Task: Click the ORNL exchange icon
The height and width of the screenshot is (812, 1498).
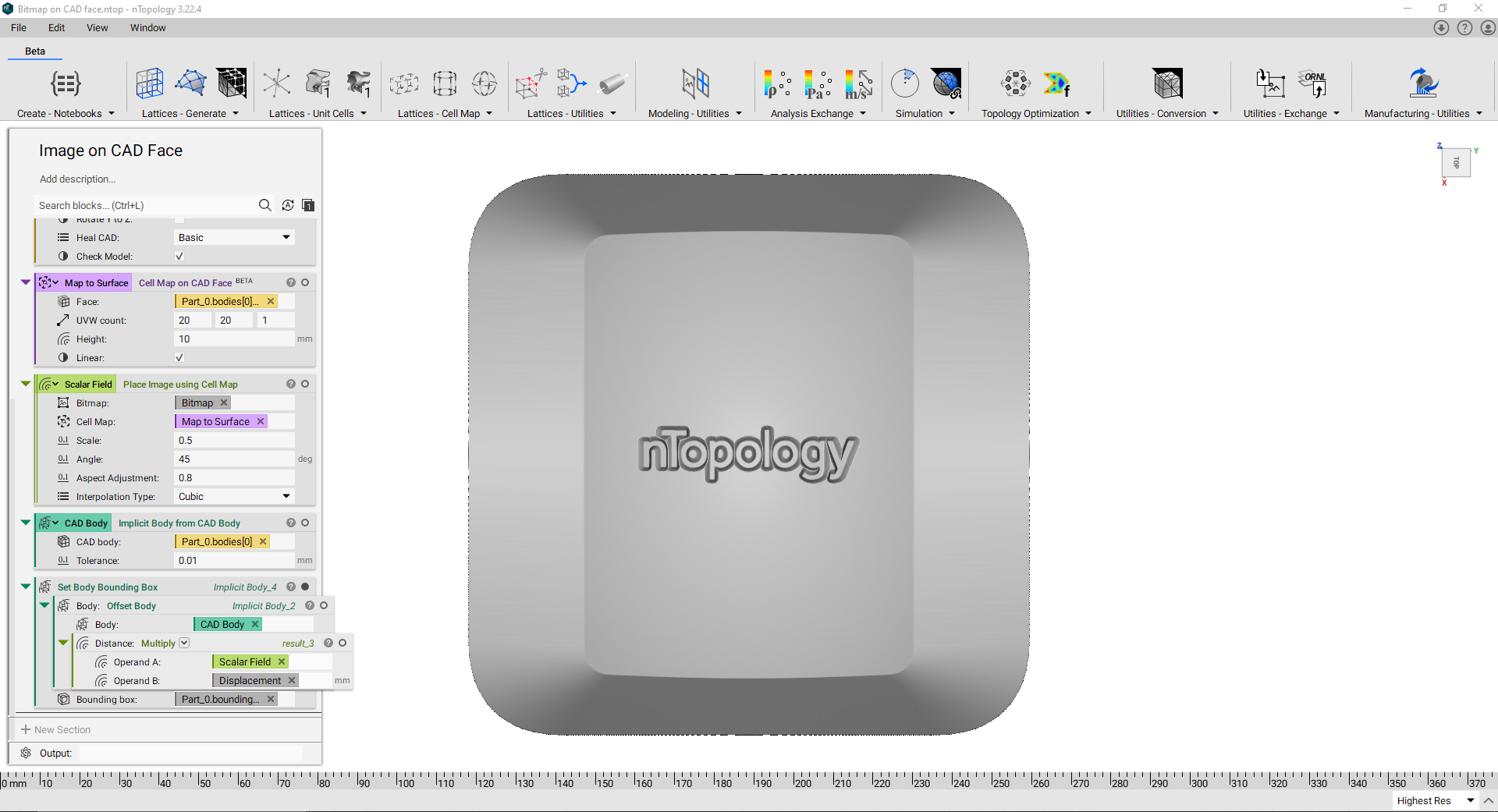Action: point(1312,83)
